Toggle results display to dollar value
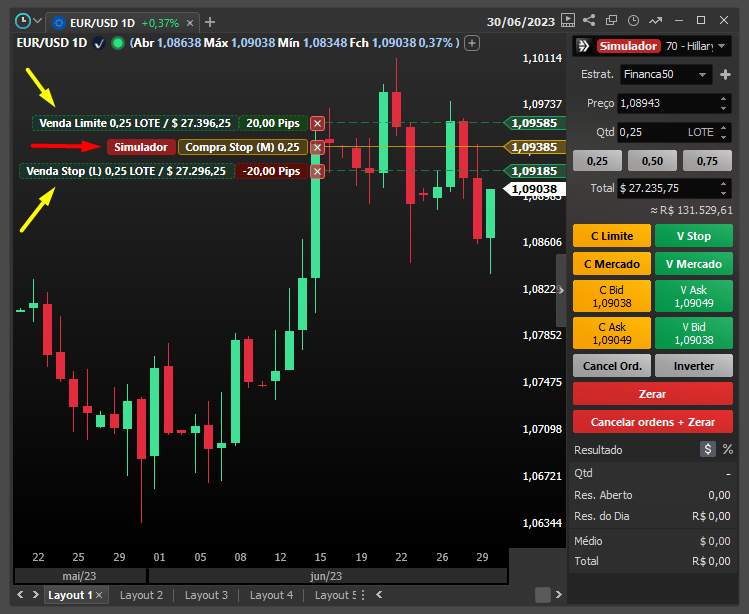Image resolution: width=749 pixels, height=614 pixels. tap(708, 450)
